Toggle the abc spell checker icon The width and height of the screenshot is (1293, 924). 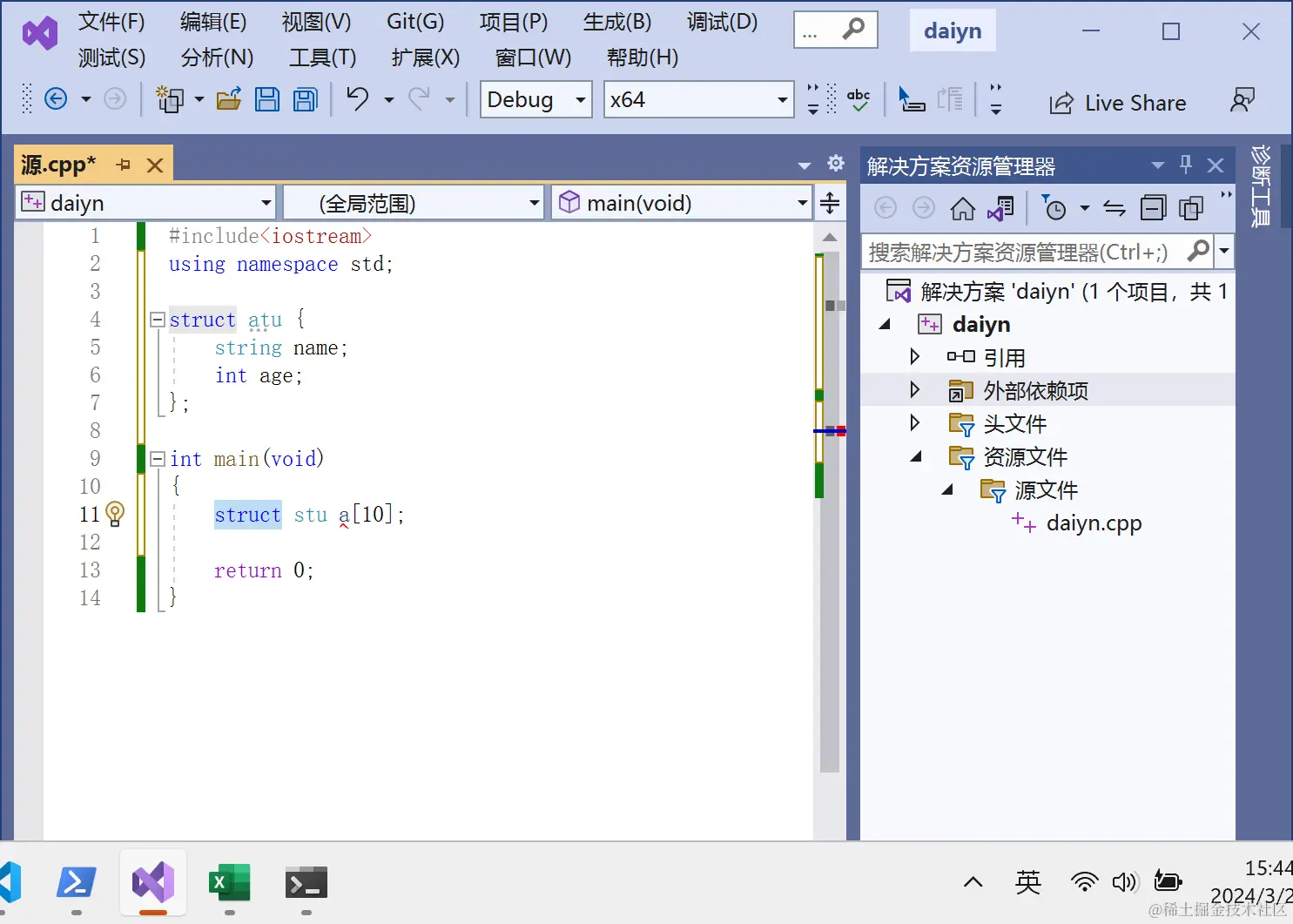859,100
